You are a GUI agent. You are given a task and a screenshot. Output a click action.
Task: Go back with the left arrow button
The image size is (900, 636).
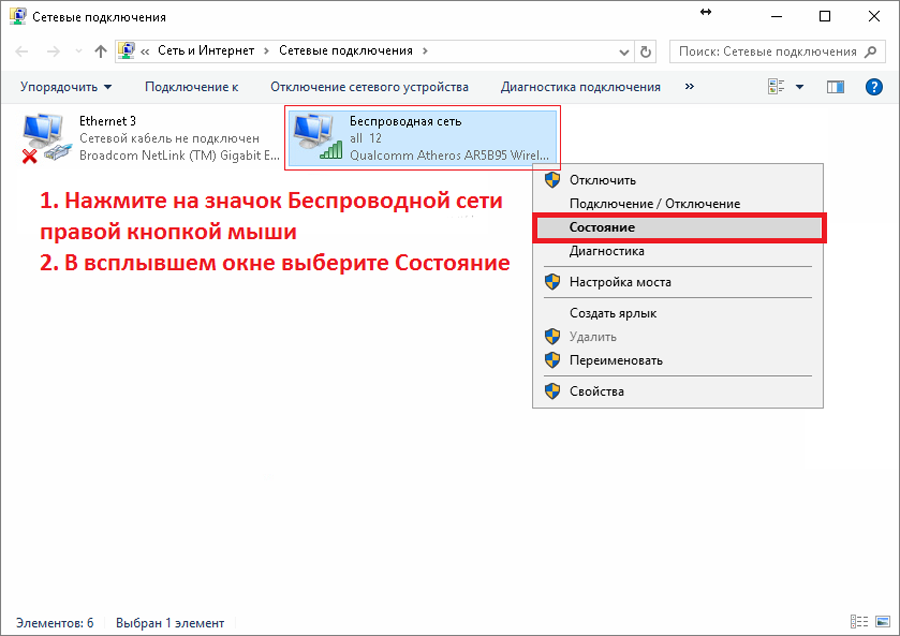(x=22, y=52)
